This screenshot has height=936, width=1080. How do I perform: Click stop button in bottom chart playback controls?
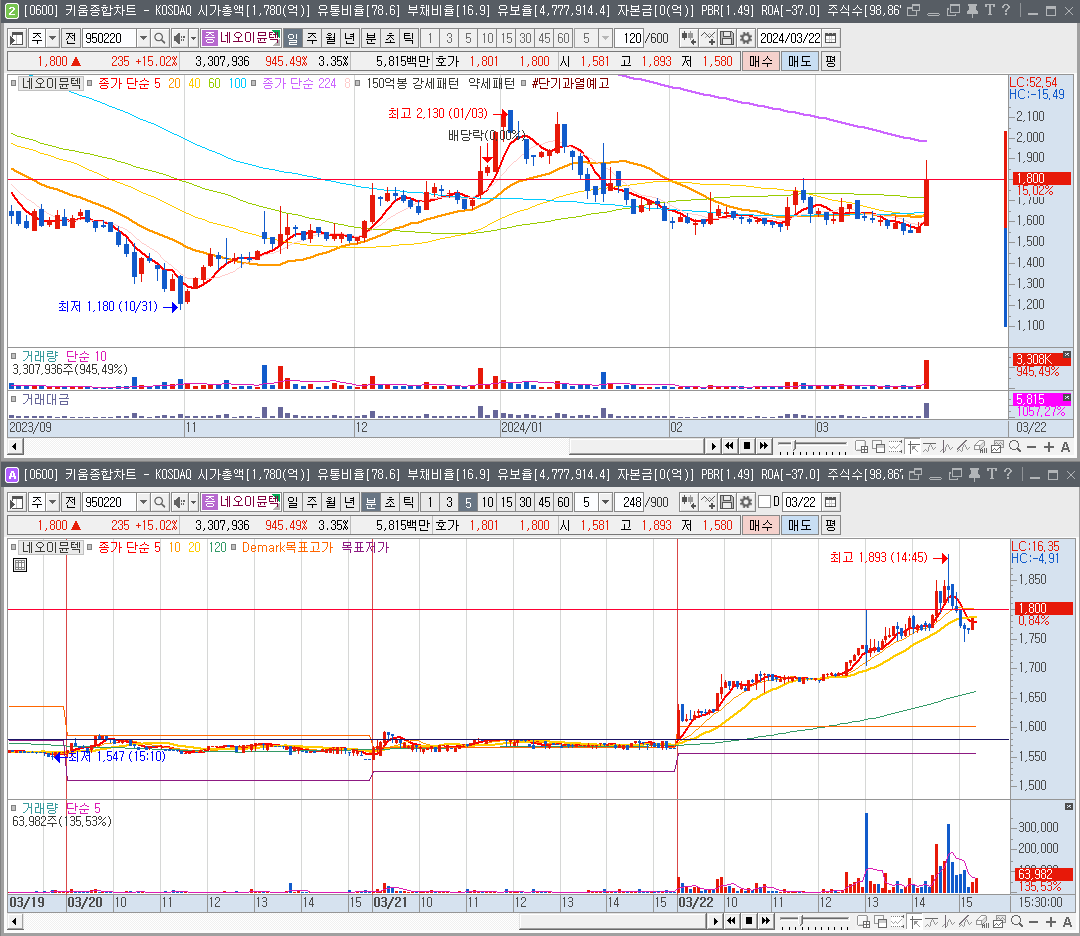[x=749, y=922]
